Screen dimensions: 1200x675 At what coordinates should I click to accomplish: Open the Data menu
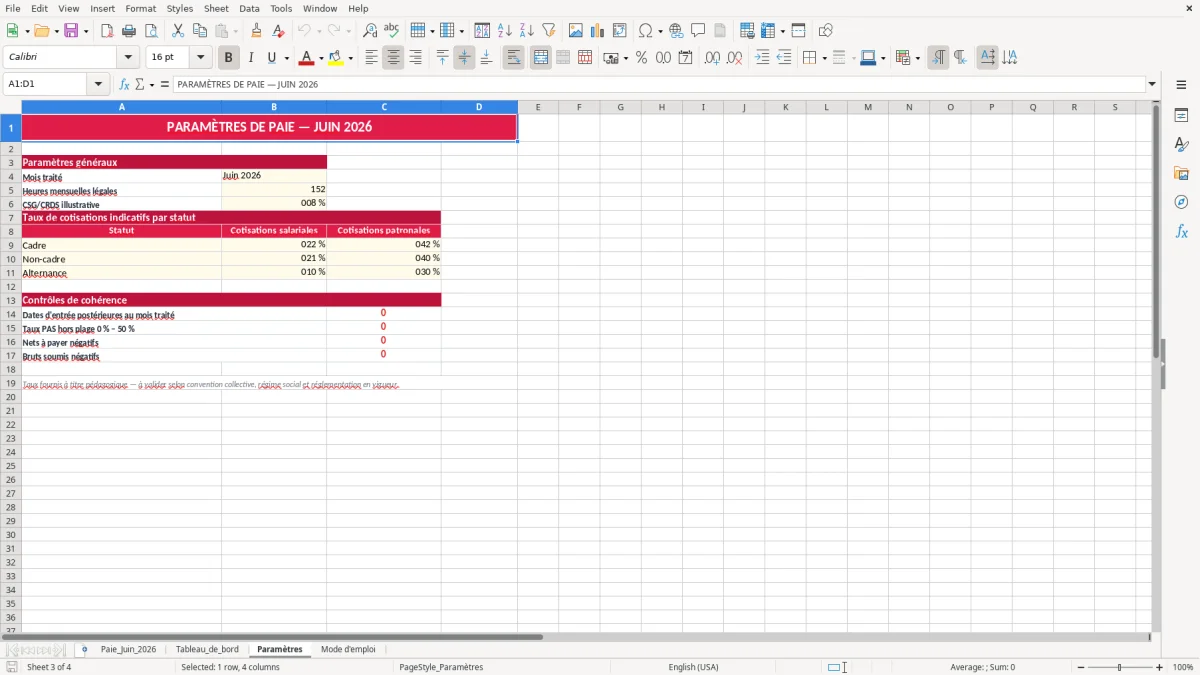(x=249, y=8)
